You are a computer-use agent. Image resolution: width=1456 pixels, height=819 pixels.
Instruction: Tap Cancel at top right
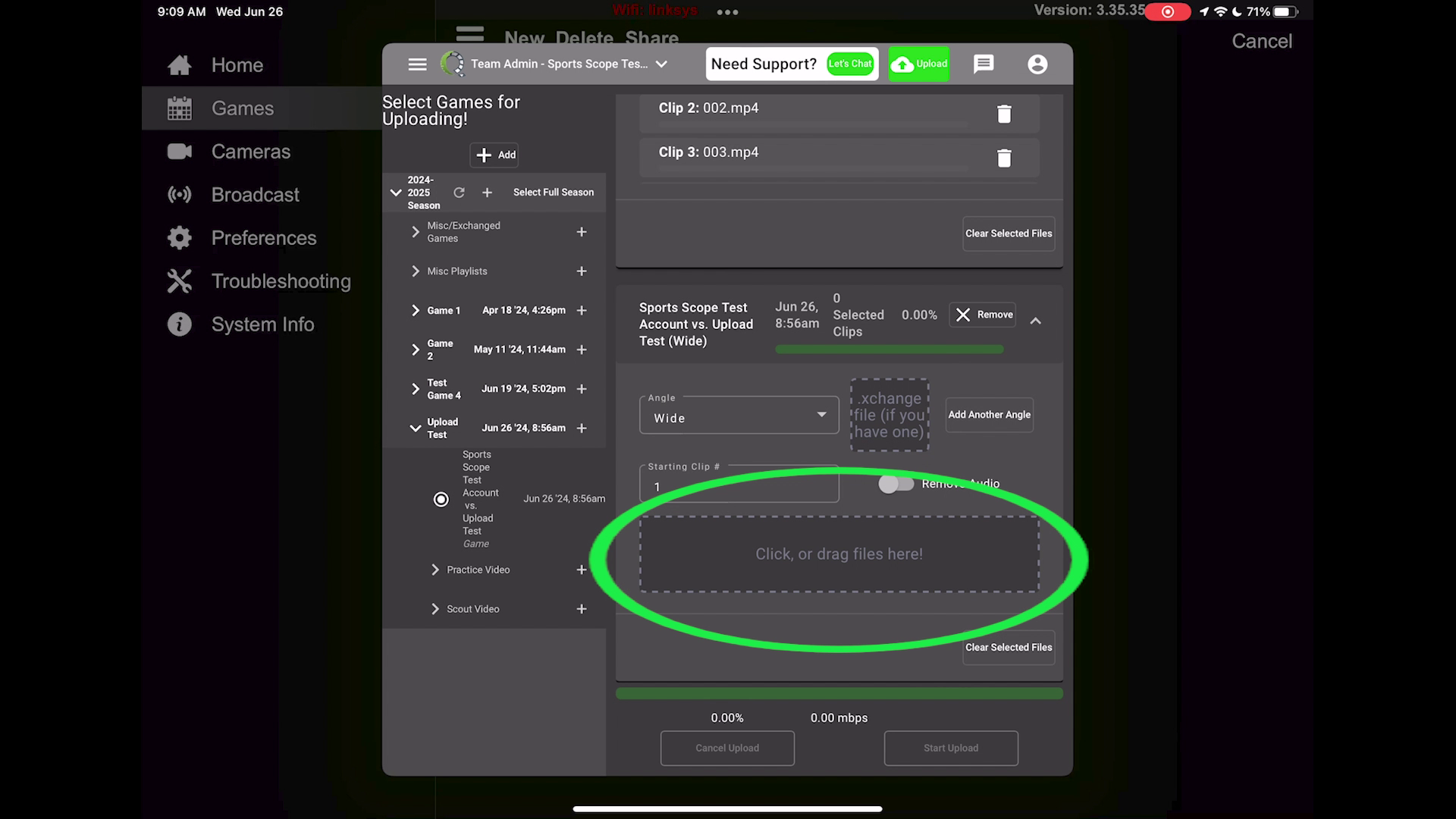(x=1261, y=41)
